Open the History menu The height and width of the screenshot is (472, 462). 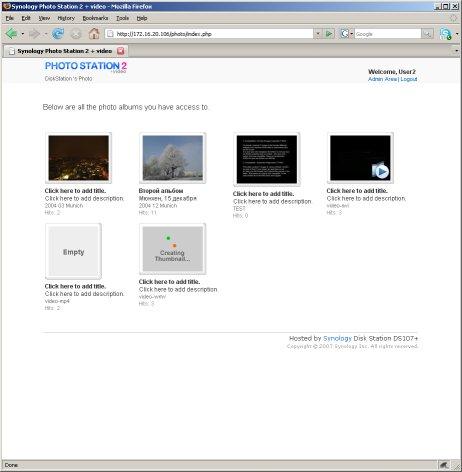[x=66, y=18]
